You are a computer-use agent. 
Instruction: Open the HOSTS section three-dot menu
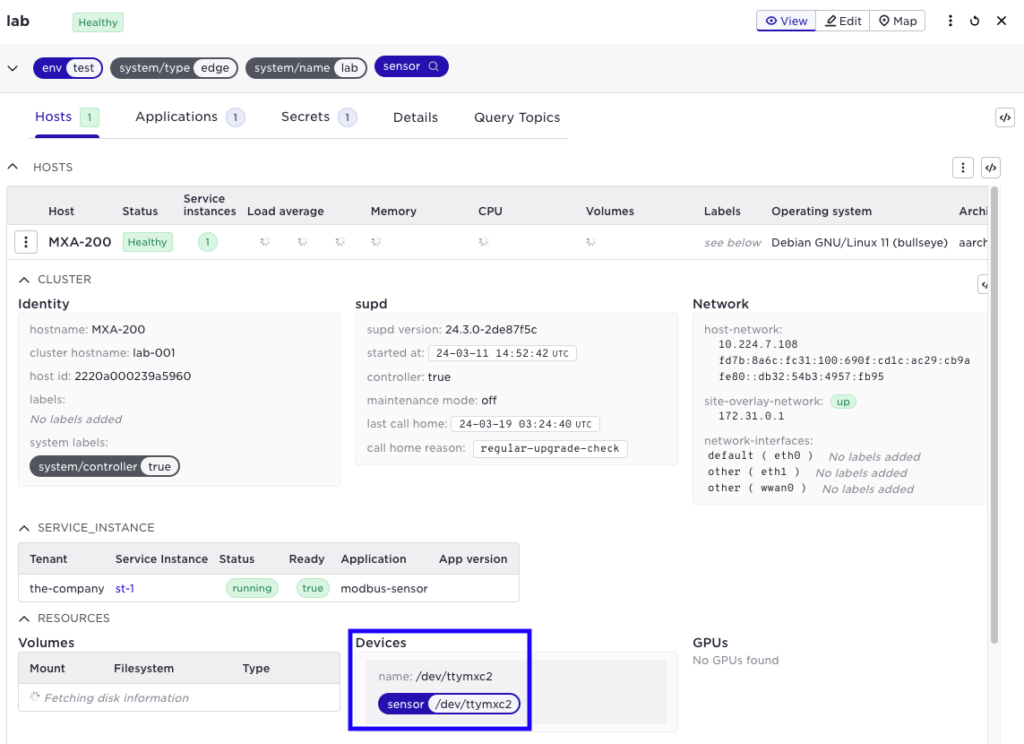point(963,167)
